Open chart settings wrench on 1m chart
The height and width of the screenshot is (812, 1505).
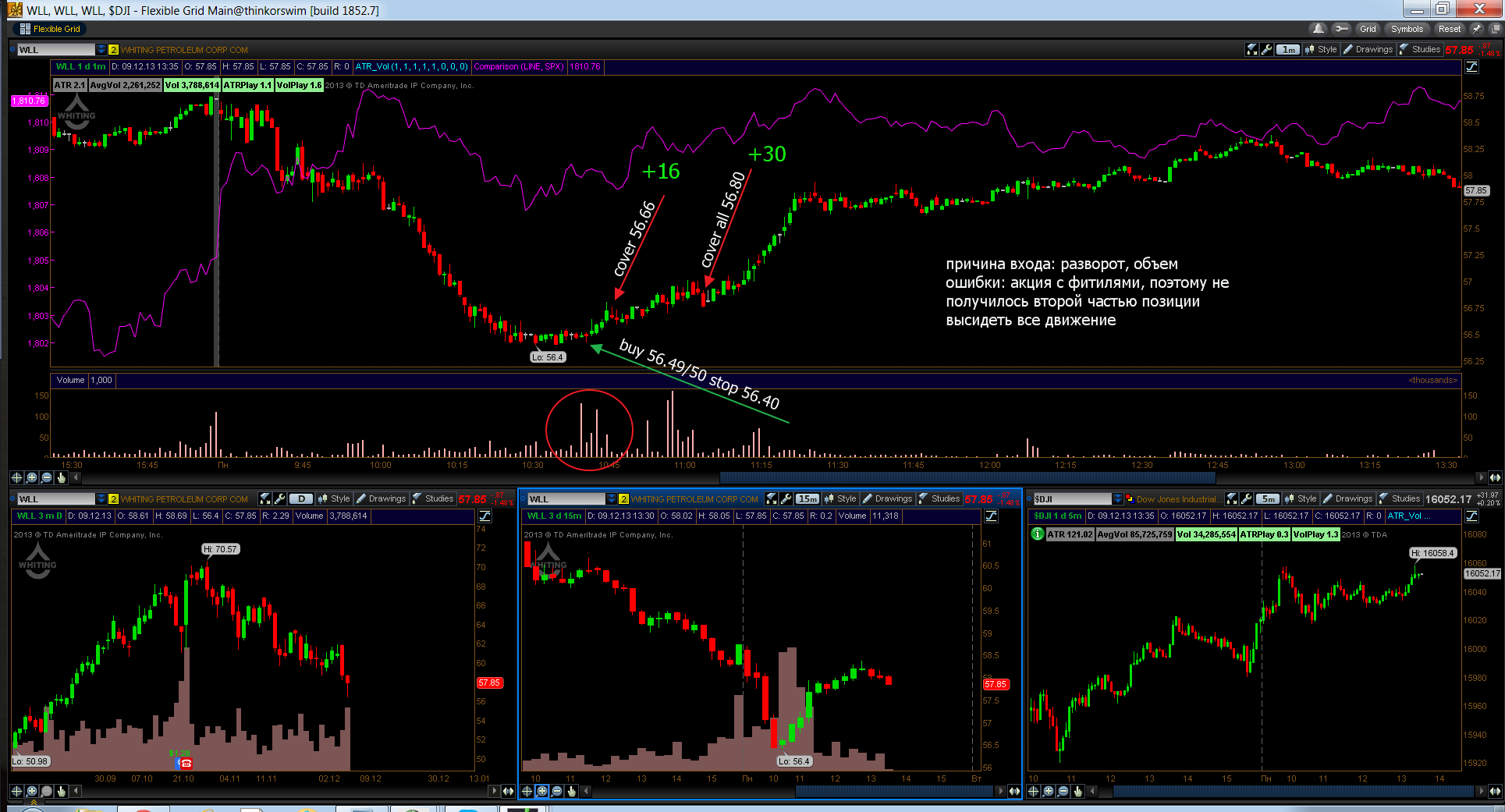(1267, 49)
